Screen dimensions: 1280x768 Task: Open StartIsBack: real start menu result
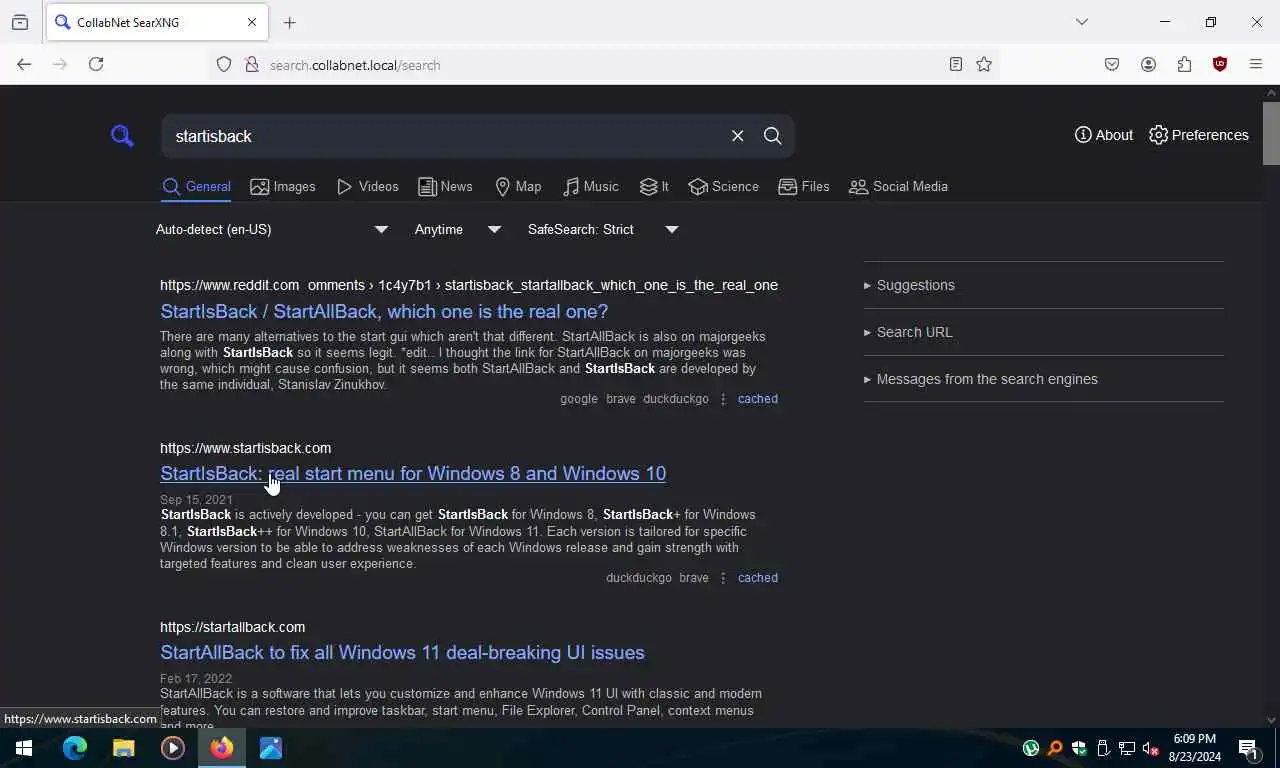coord(413,473)
